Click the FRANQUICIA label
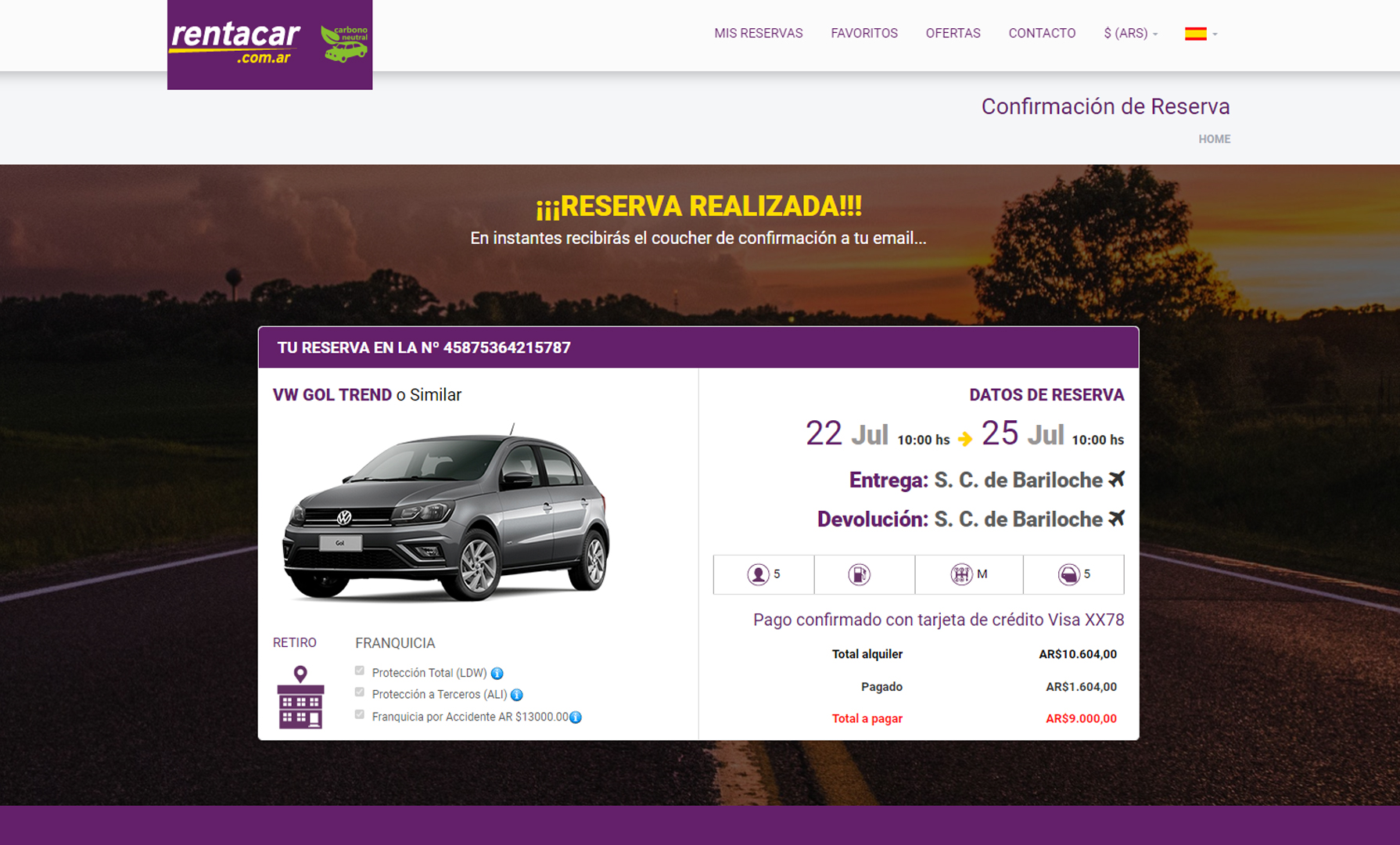Image resolution: width=1400 pixels, height=845 pixels. (395, 643)
